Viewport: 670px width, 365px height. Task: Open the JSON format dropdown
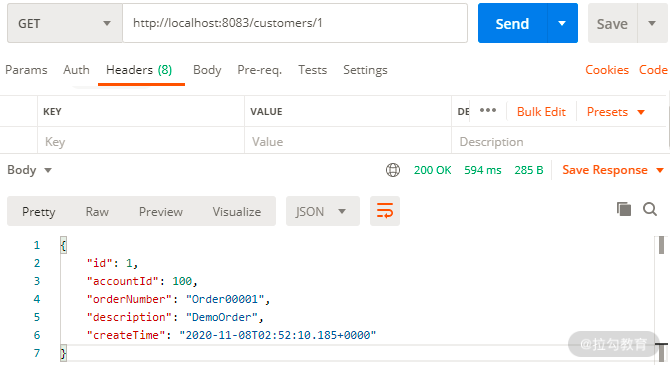323,211
